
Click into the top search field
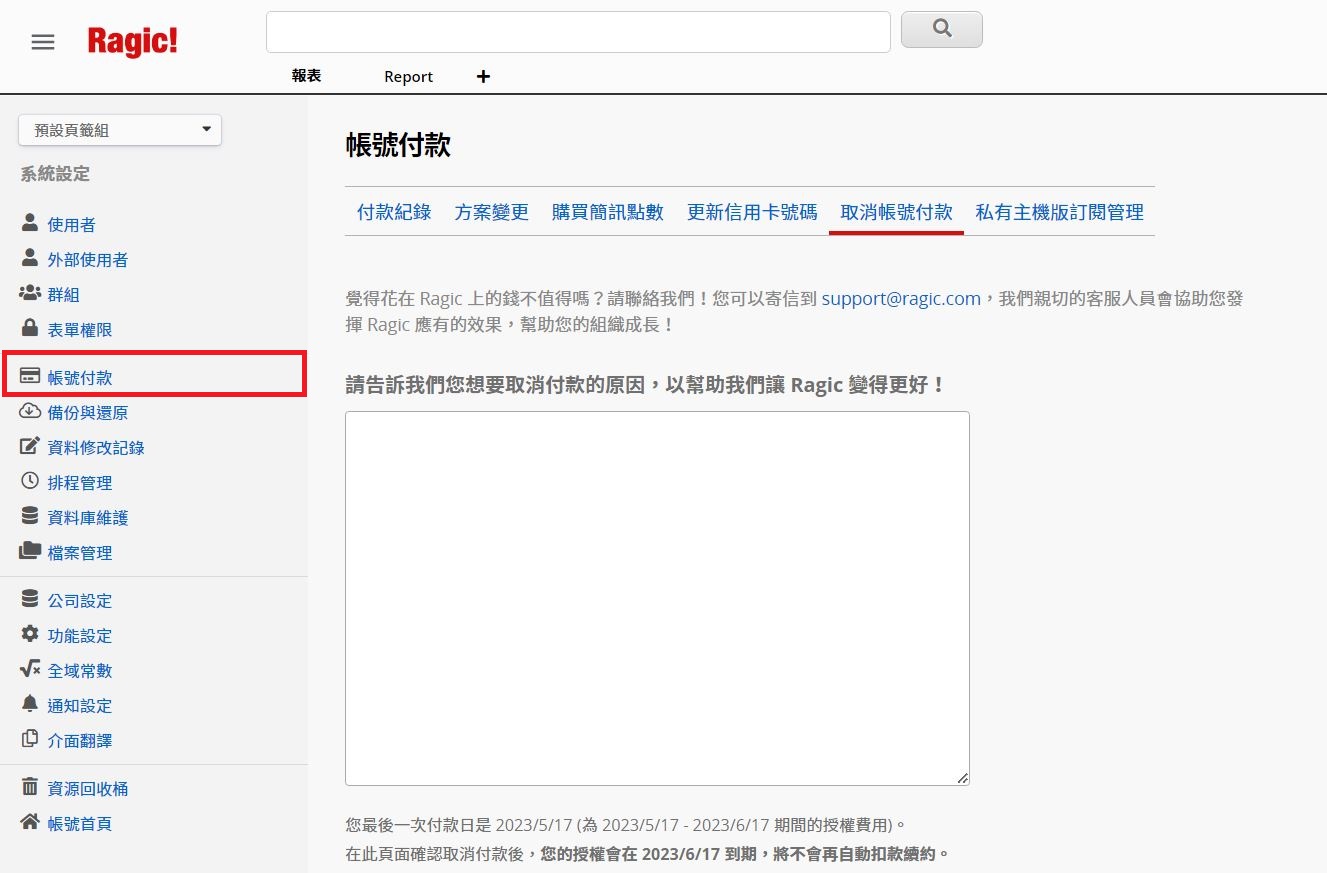click(578, 32)
